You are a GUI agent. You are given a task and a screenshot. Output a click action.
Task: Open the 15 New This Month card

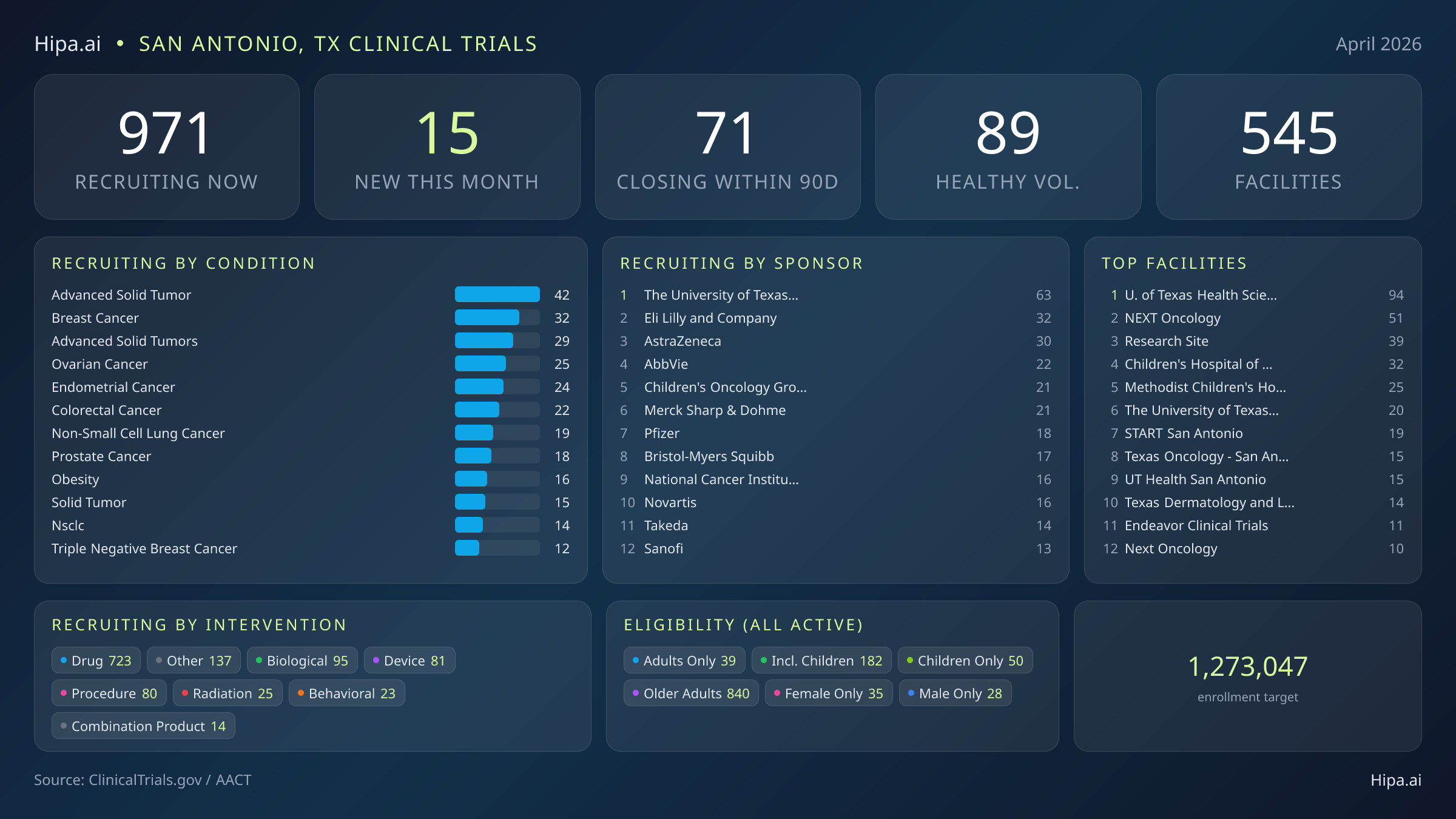[447, 147]
